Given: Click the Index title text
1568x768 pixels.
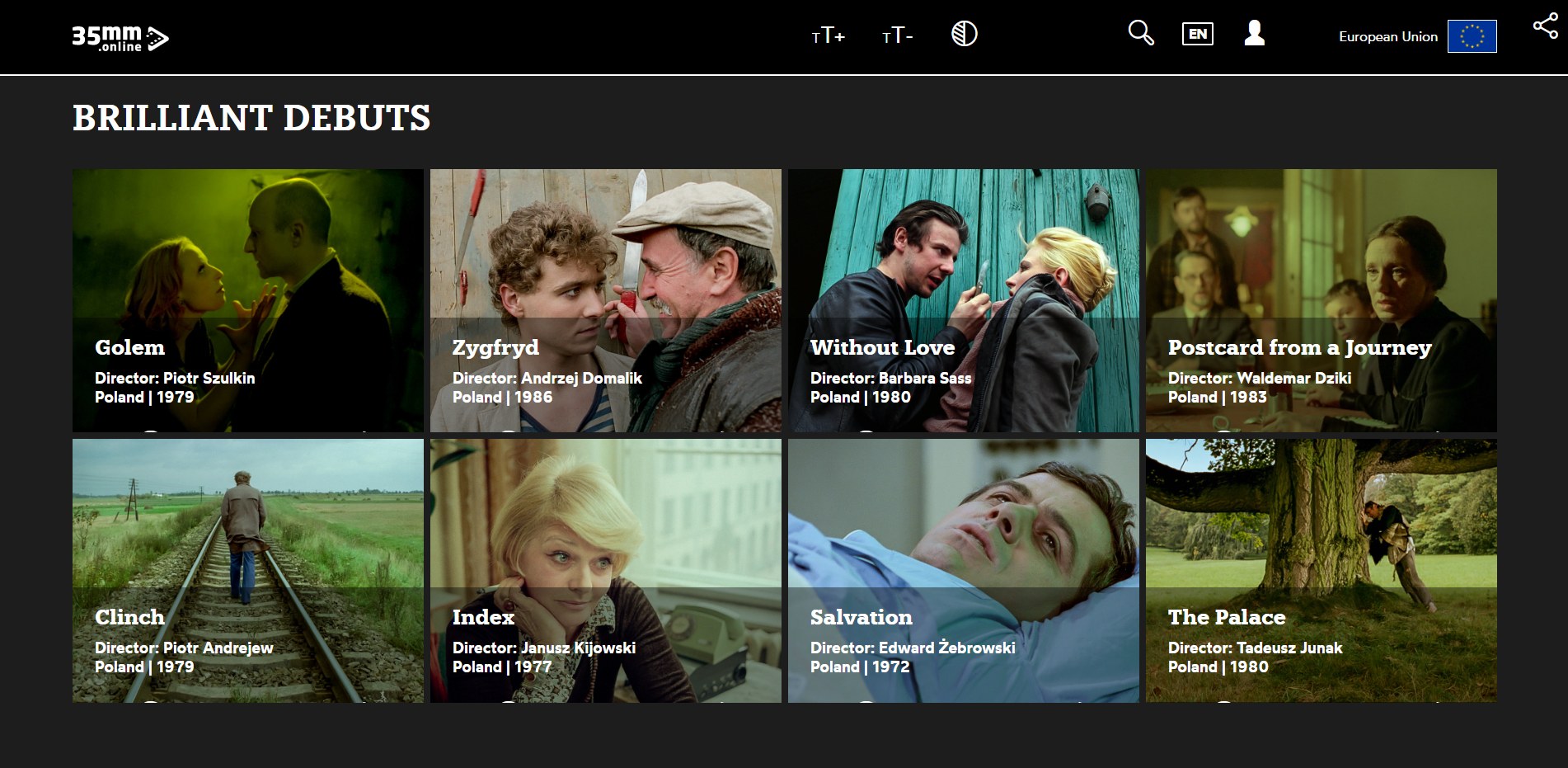Looking at the screenshot, I should tap(483, 617).
